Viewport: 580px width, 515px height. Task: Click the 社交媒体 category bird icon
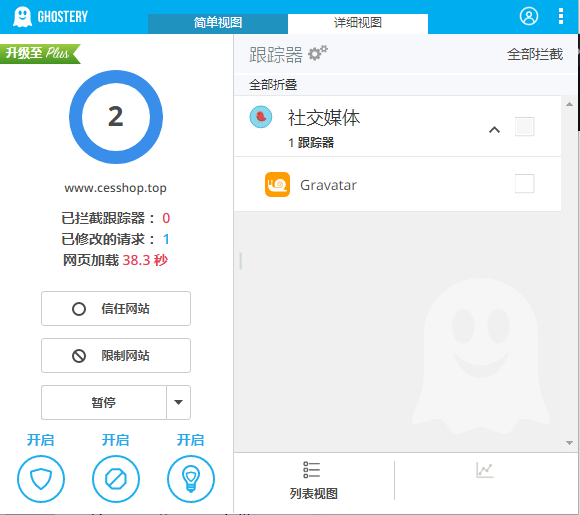point(261,117)
